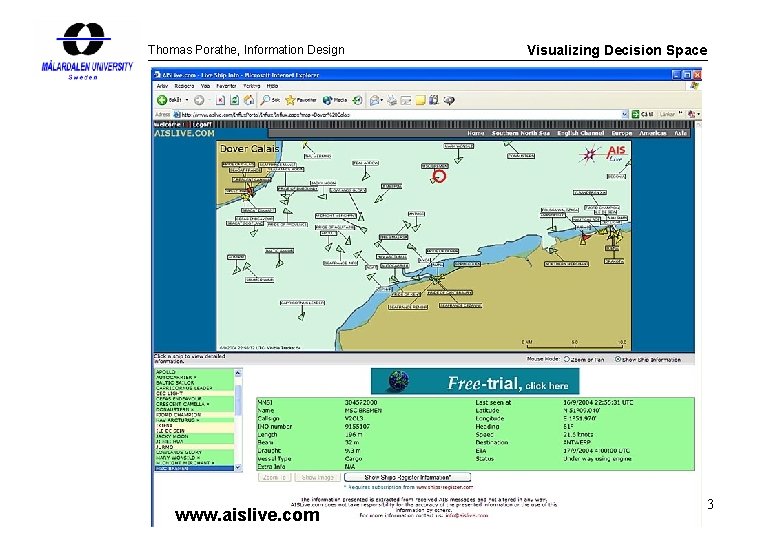Open the Visa menu
The image size is (780, 540).
click(x=205, y=86)
